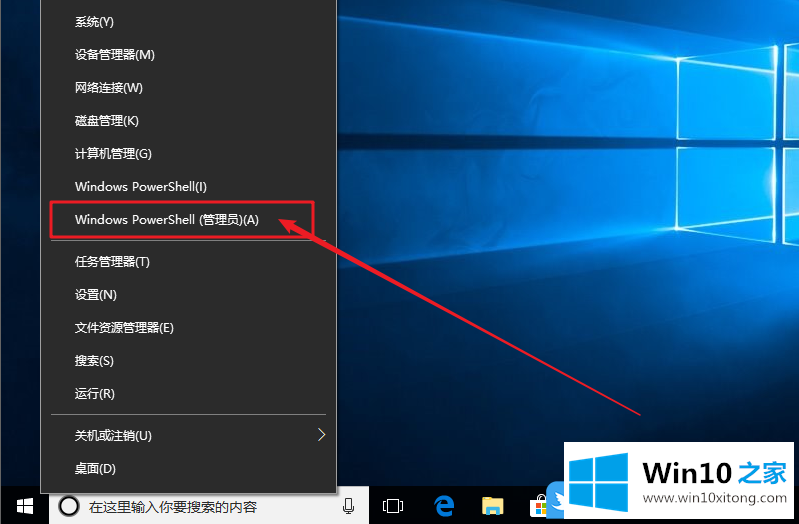Launch Windows PowerShell(I)
This screenshot has height=524, width=799.
(189, 187)
